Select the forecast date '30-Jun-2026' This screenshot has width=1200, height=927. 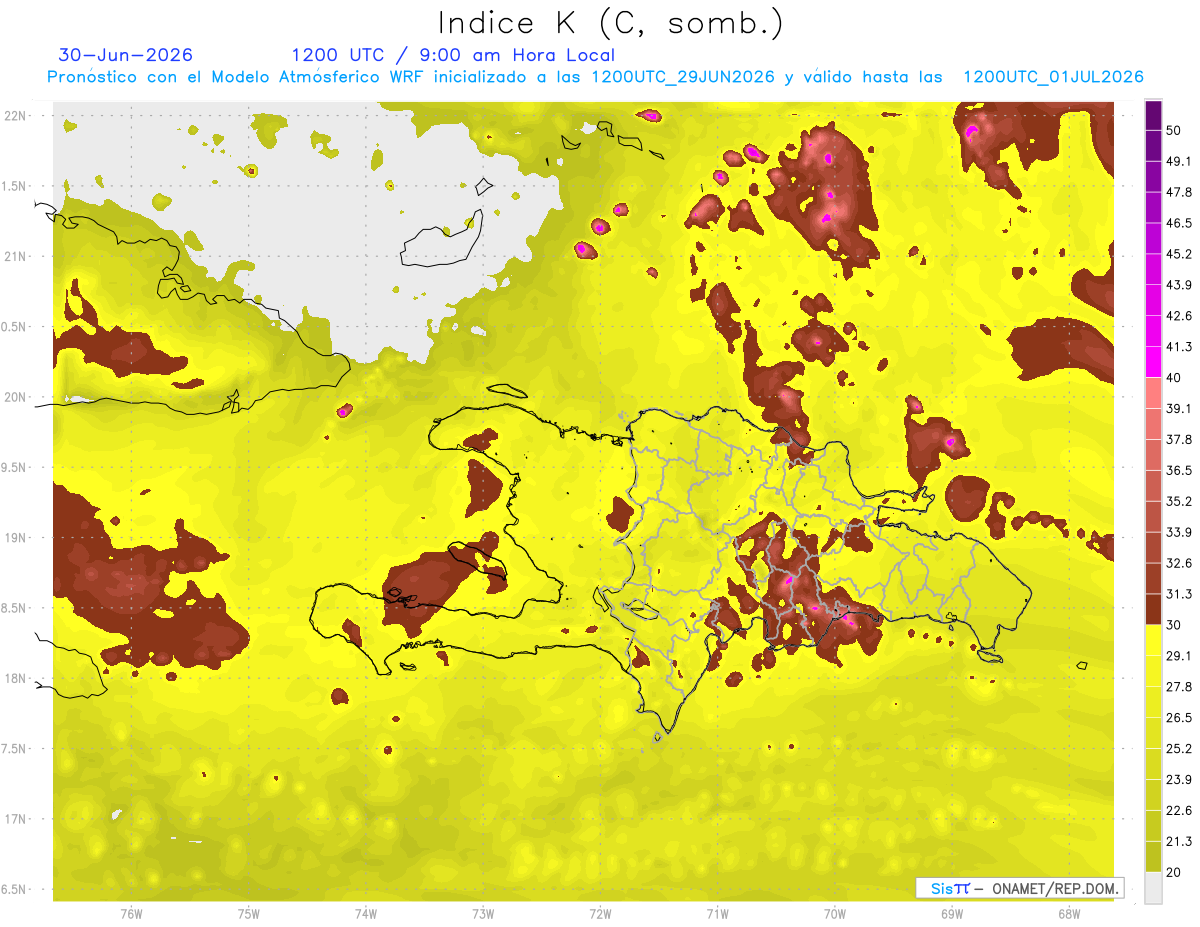click(x=126, y=55)
